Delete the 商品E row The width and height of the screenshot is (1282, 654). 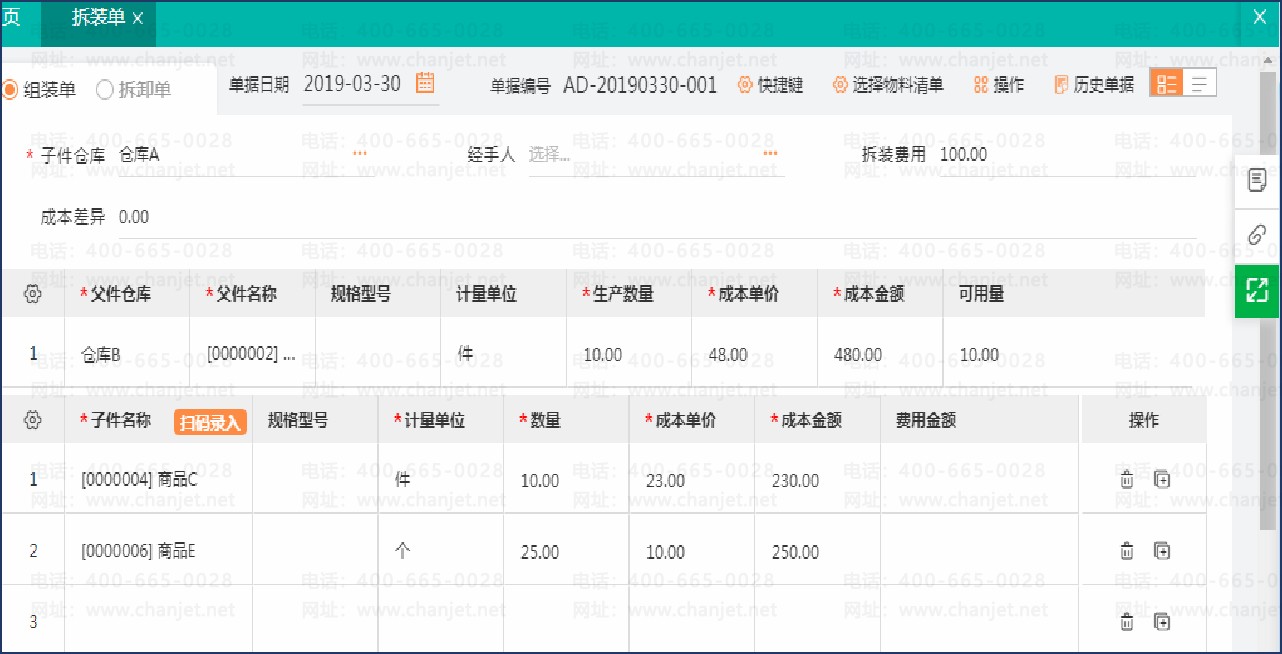click(x=1127, y=551)
